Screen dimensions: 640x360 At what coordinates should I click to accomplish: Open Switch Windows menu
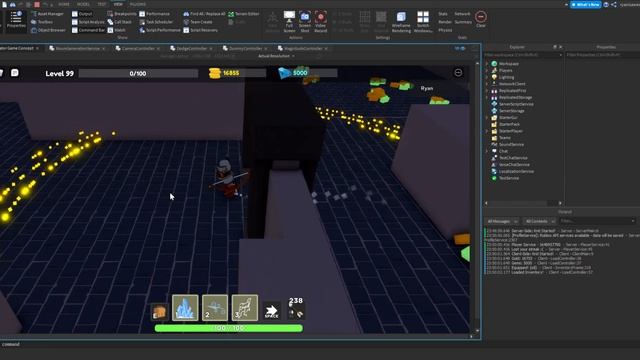point(423,22)
